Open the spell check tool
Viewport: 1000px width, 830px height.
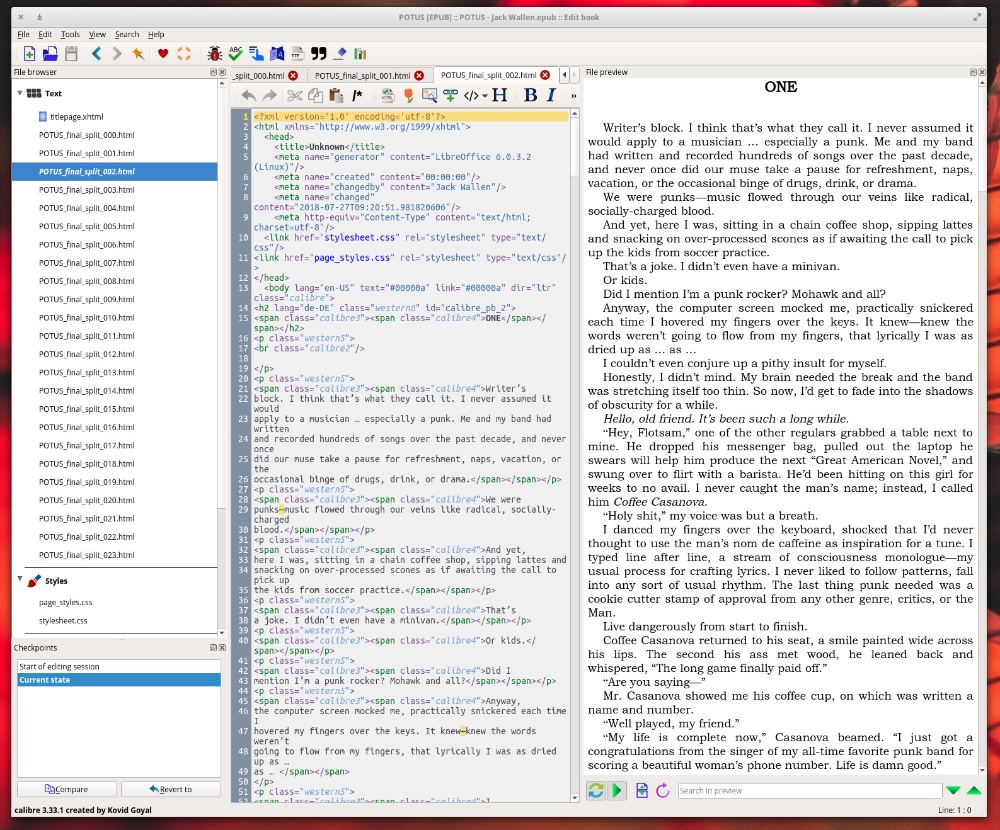(236, 54)
